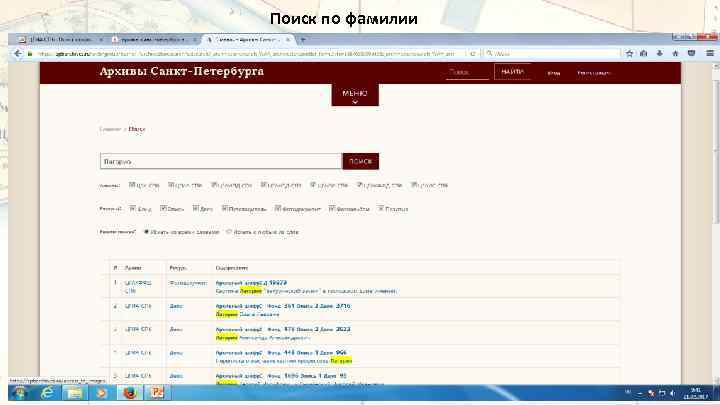This screenshot has width=720, height=405.
Task: Open Windows Explorer folder on the taskbar
Action: tap(74, 393)
